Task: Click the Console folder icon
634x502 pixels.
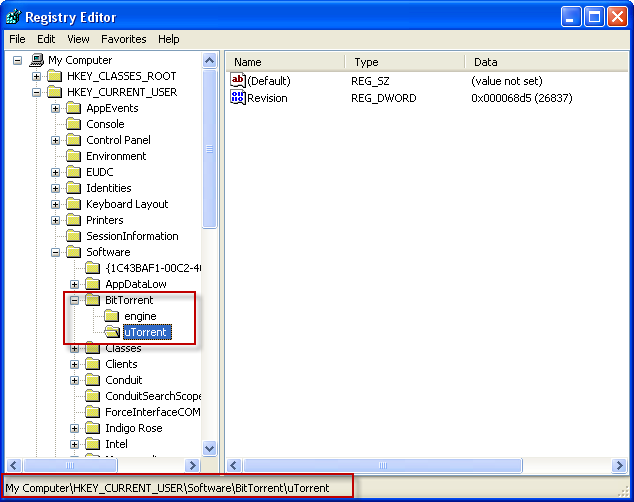Action: click(x=74, y=124)
